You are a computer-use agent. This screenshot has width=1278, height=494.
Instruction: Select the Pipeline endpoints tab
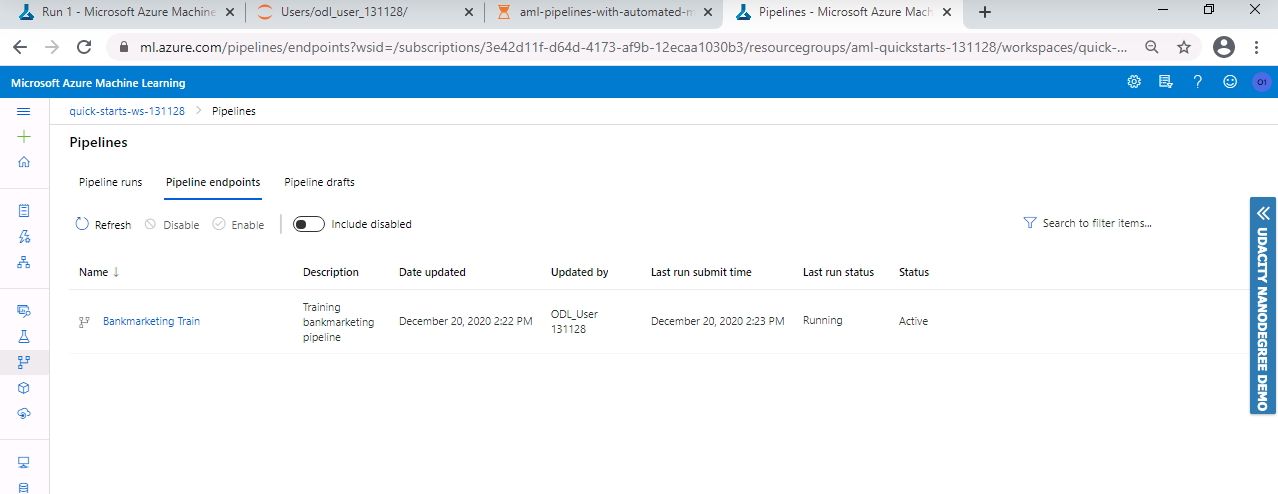coord(213,182)
